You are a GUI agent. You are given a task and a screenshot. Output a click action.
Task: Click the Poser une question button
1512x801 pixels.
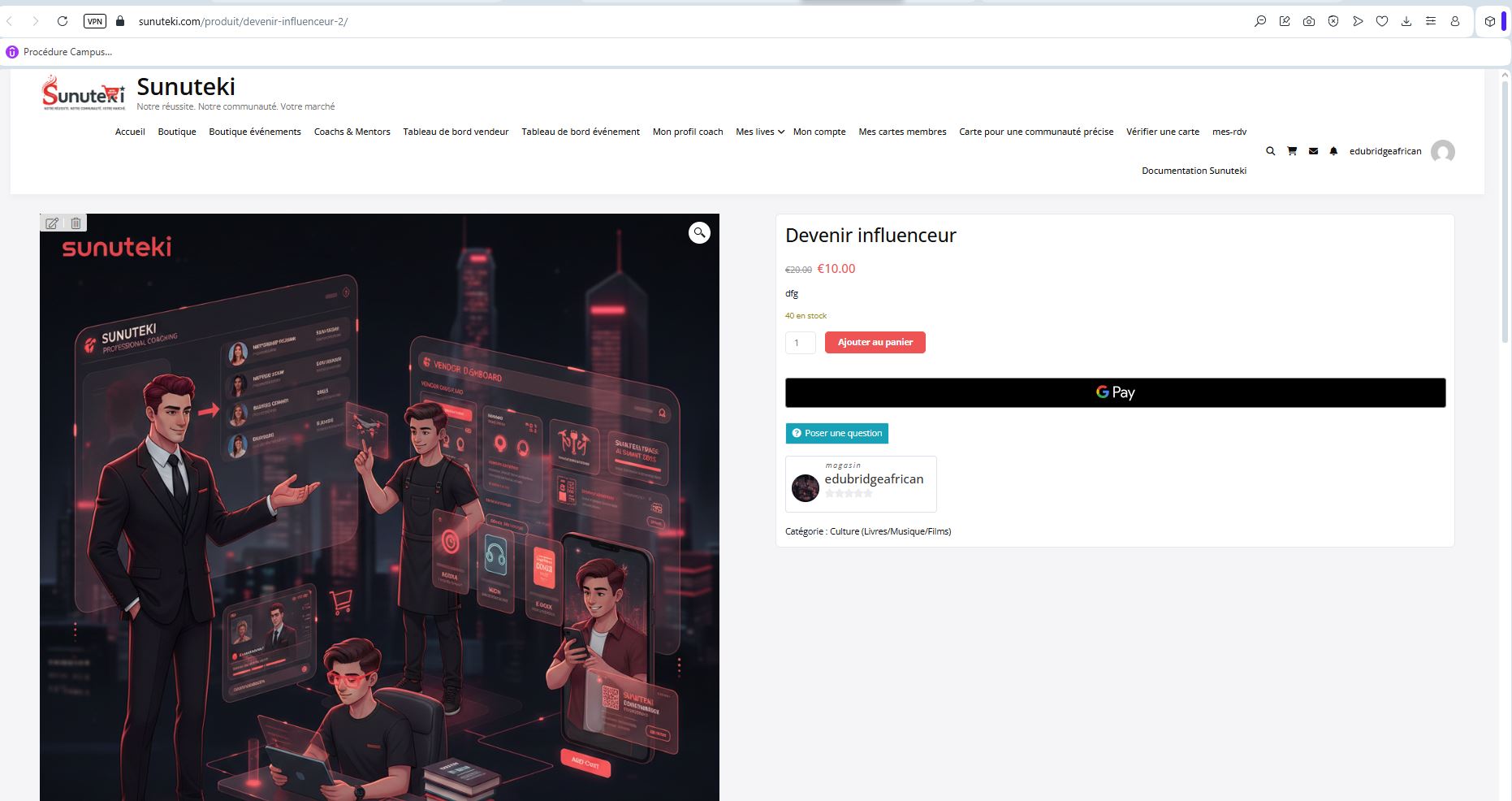pos(836,433)
